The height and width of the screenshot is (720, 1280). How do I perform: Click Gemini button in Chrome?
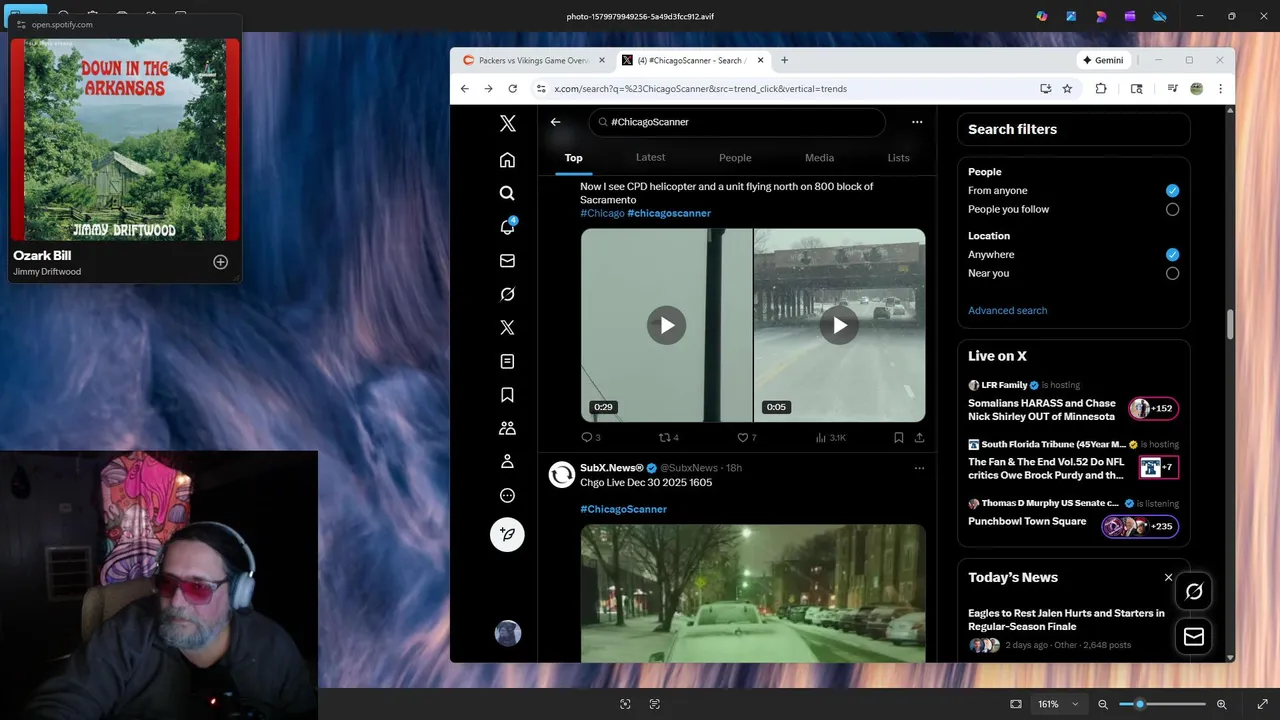click(1103, 60)
